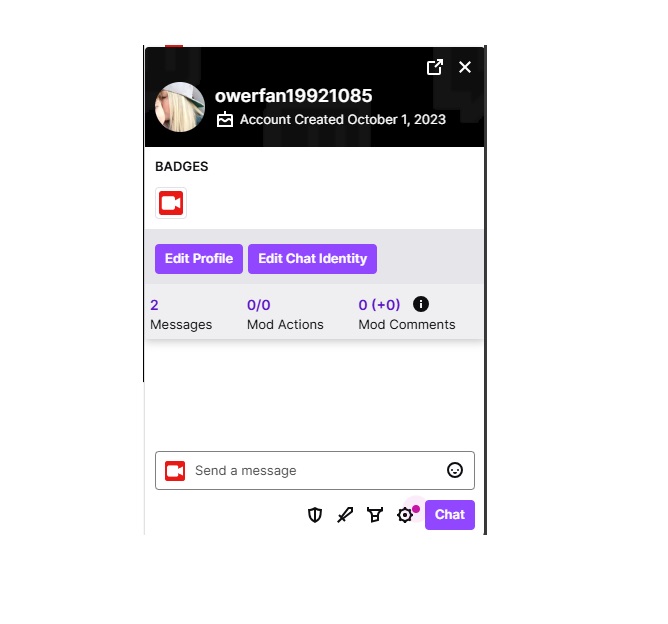
Task: Select the broadcaster badge under BADGES
Action: (171, 203)
